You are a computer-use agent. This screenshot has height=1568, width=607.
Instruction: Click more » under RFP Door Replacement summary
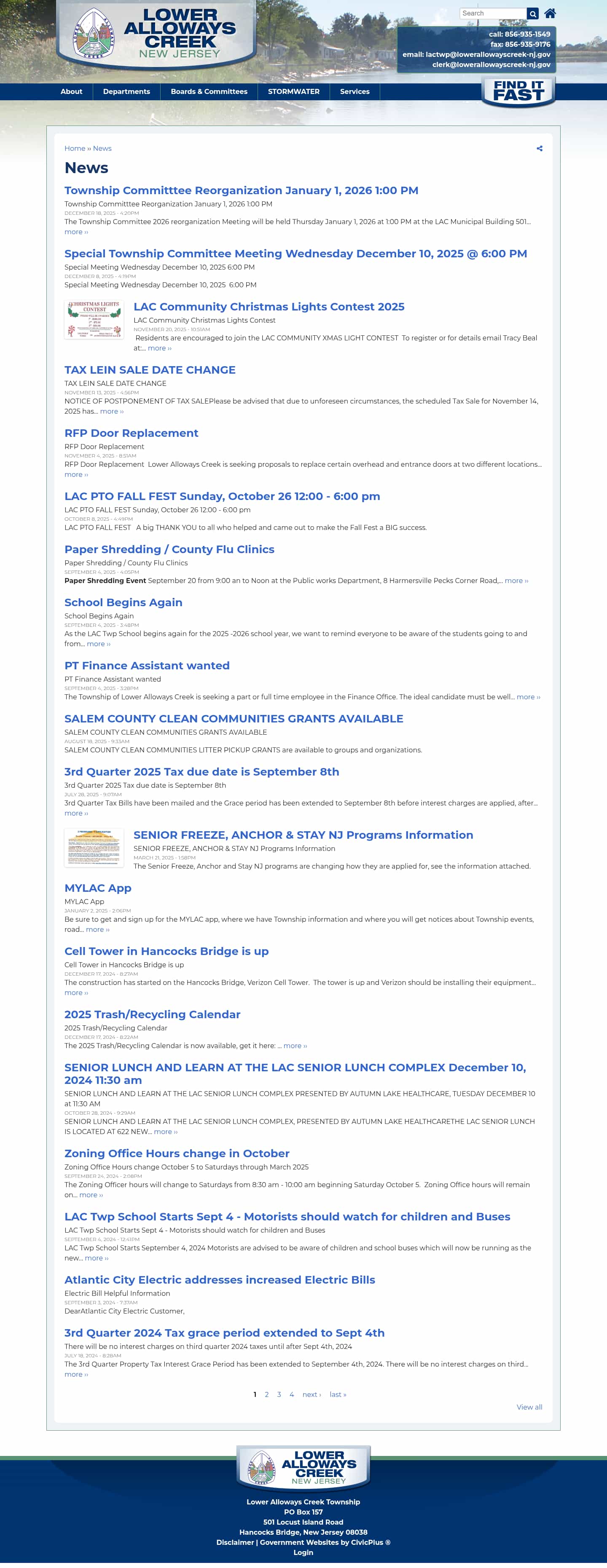pyautogui.click(x=76, y=475)
